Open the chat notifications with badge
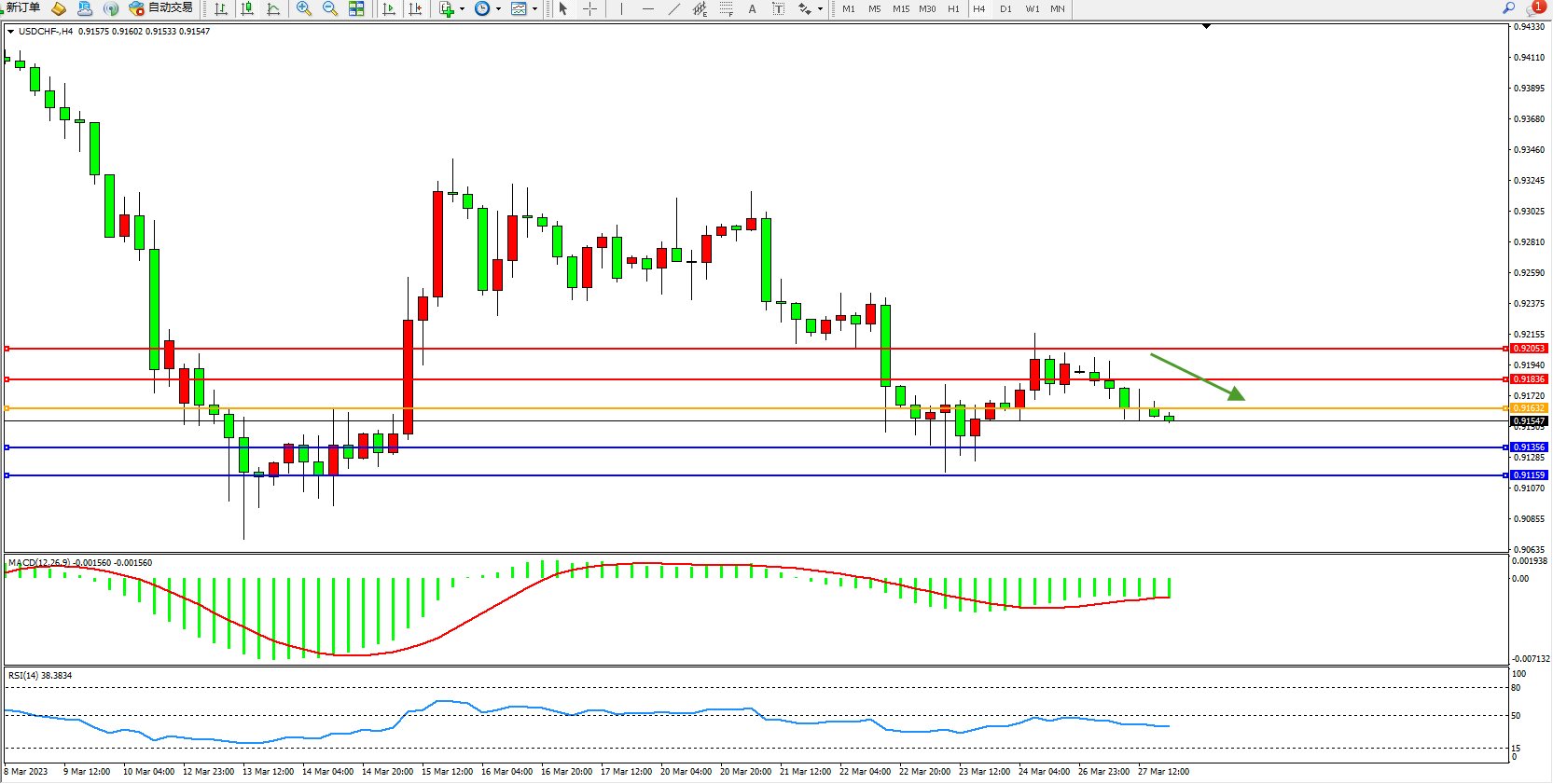 pyautogui.click(x=1534, y=8)
